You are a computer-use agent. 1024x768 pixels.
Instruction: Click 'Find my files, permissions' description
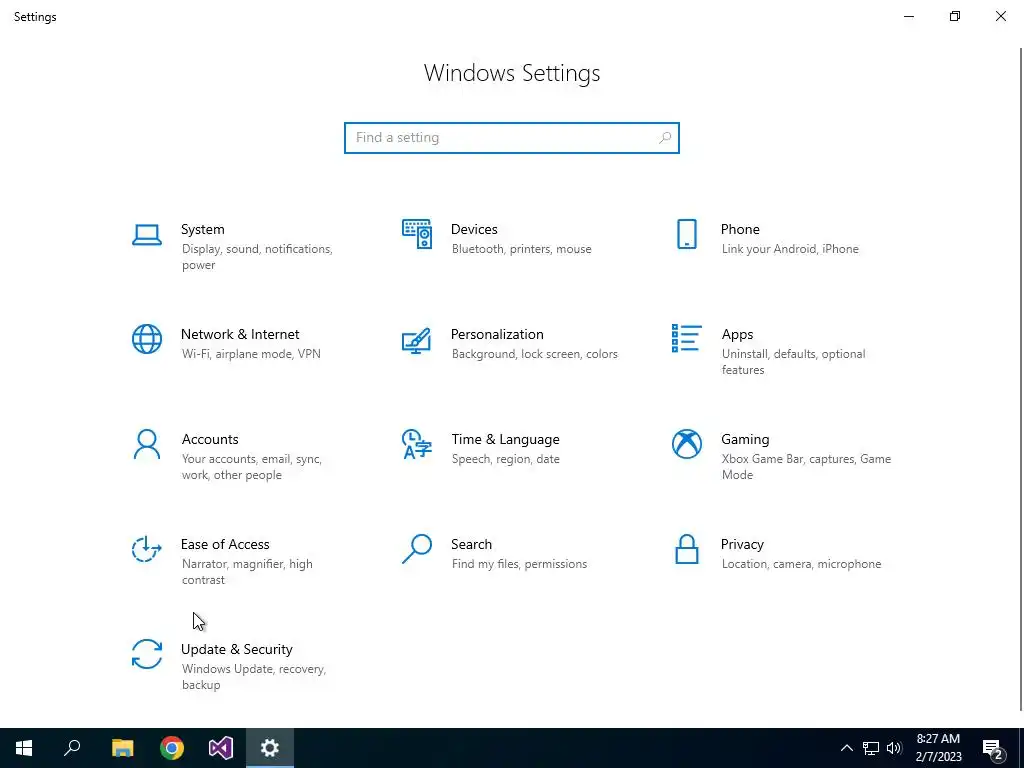click(519, 564)
